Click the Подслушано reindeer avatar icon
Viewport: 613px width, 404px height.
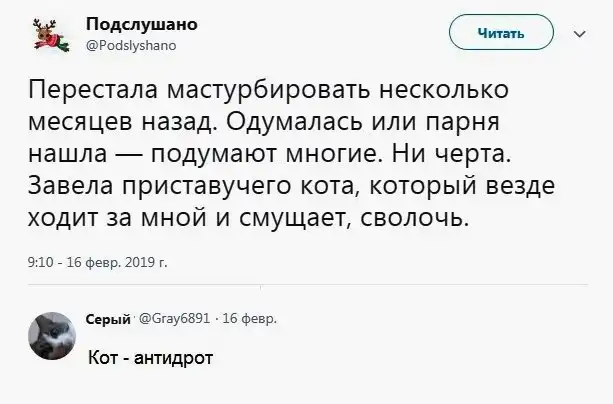44,32
